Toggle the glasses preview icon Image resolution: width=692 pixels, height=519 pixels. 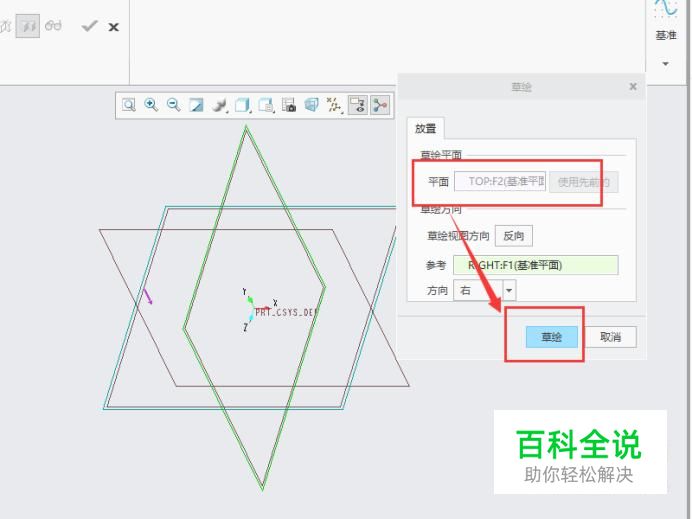[53, 26]
